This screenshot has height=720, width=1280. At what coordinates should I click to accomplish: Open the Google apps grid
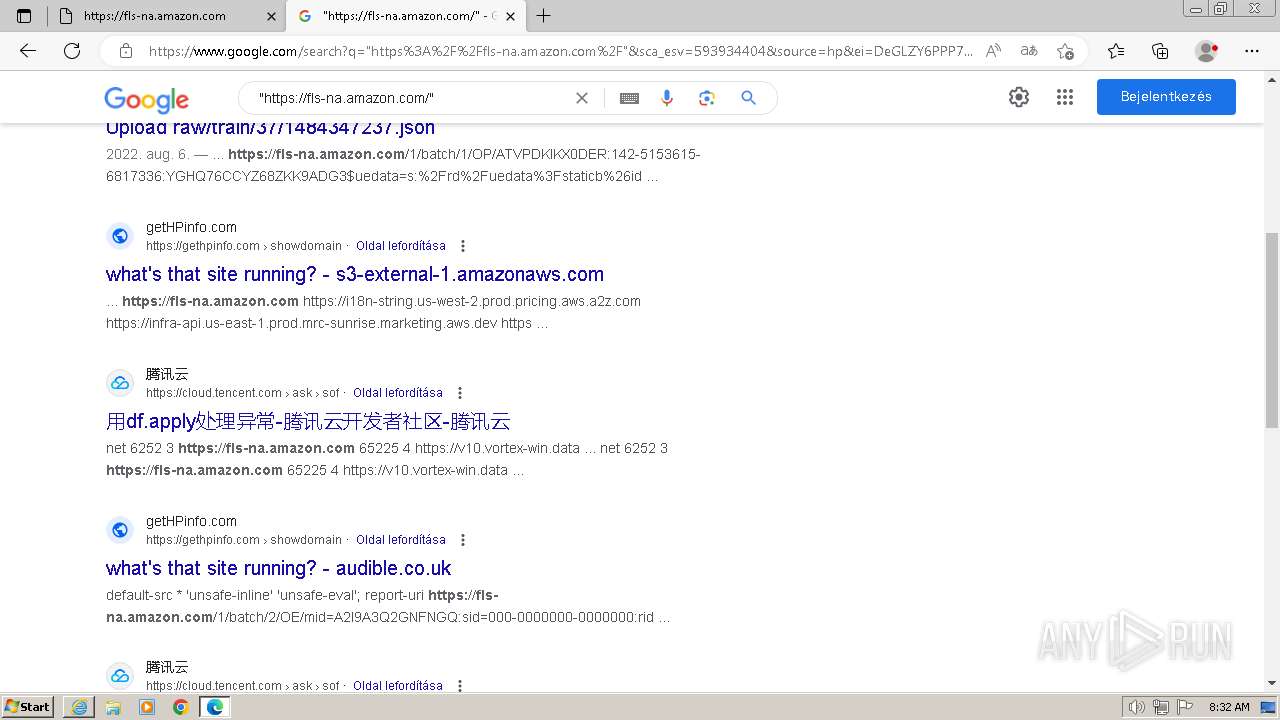click(1065, 97)
